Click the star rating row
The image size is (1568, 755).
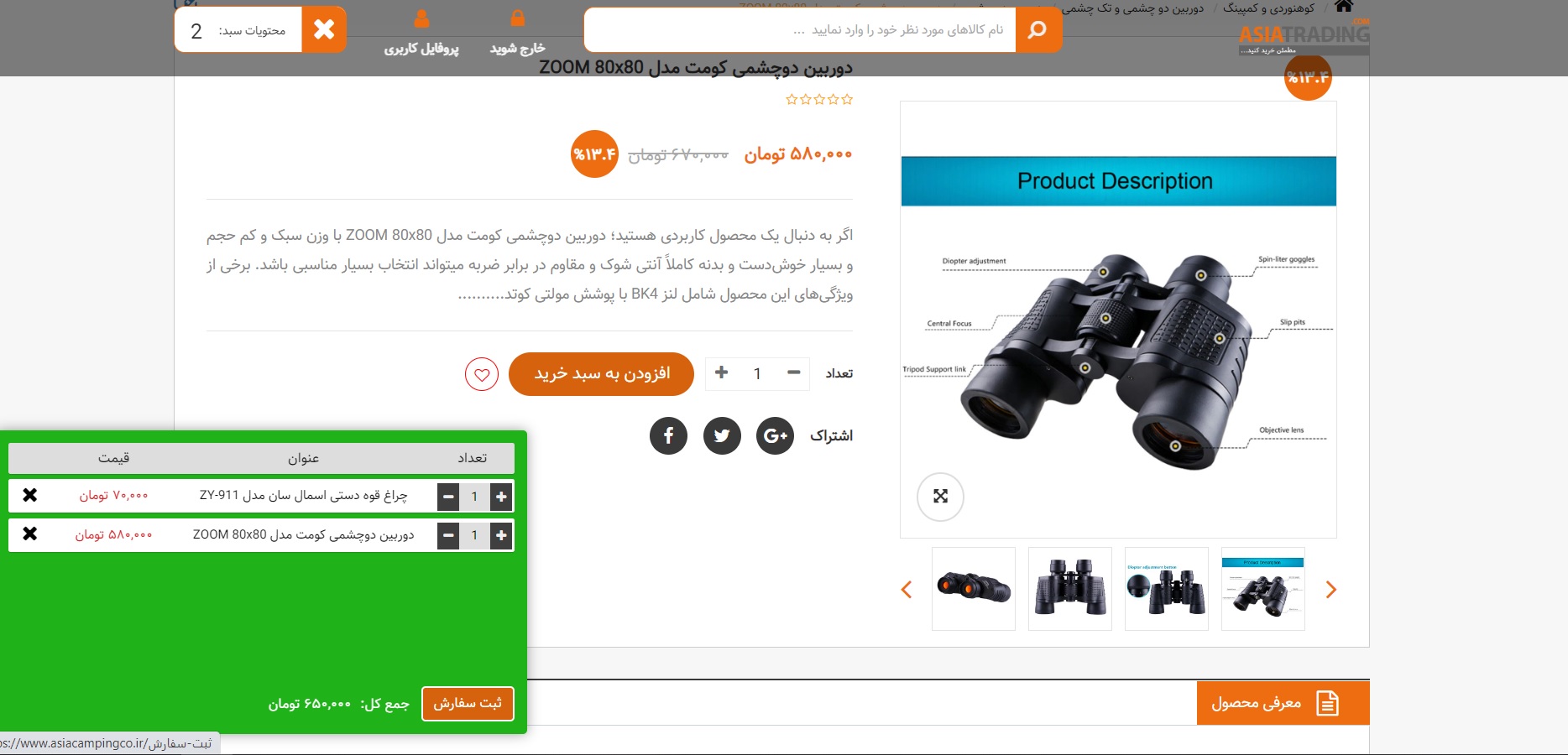[819, 100]
